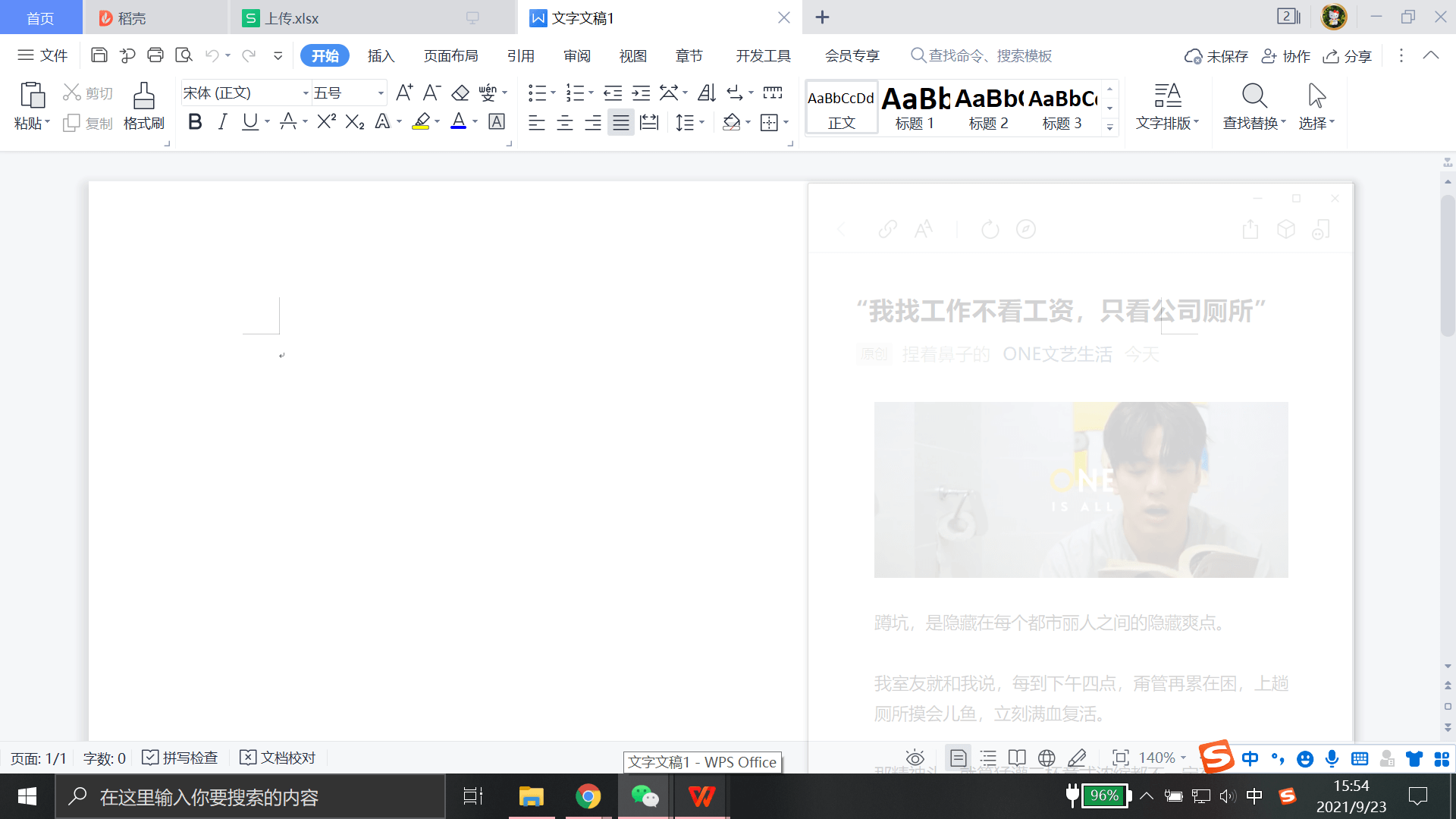Click the superscript icon
Image resolution: width=1456 pixels, height=819 pixels.
coord(326,122)
